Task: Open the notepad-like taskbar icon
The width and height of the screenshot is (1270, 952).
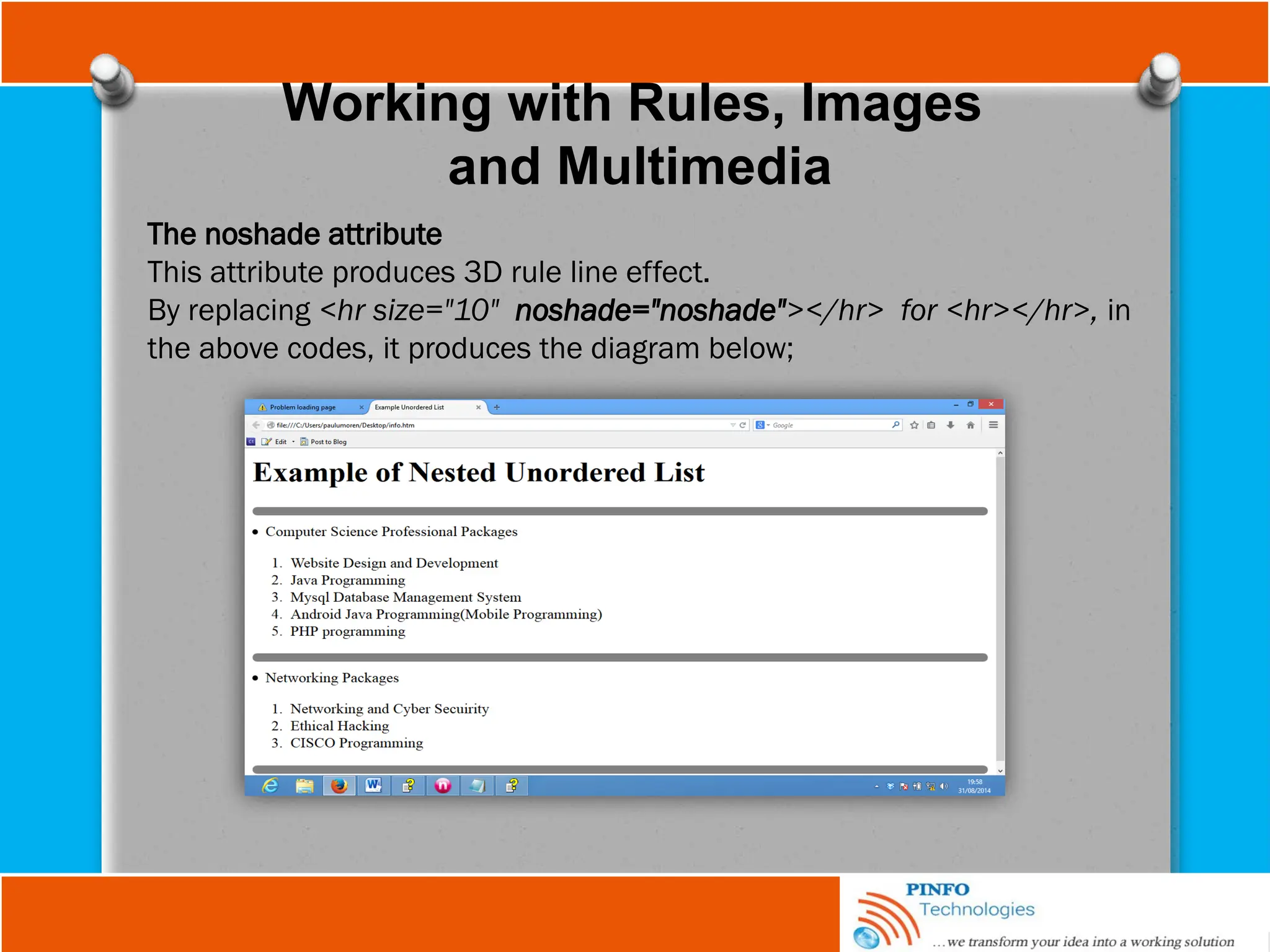Action: point(477,786)
